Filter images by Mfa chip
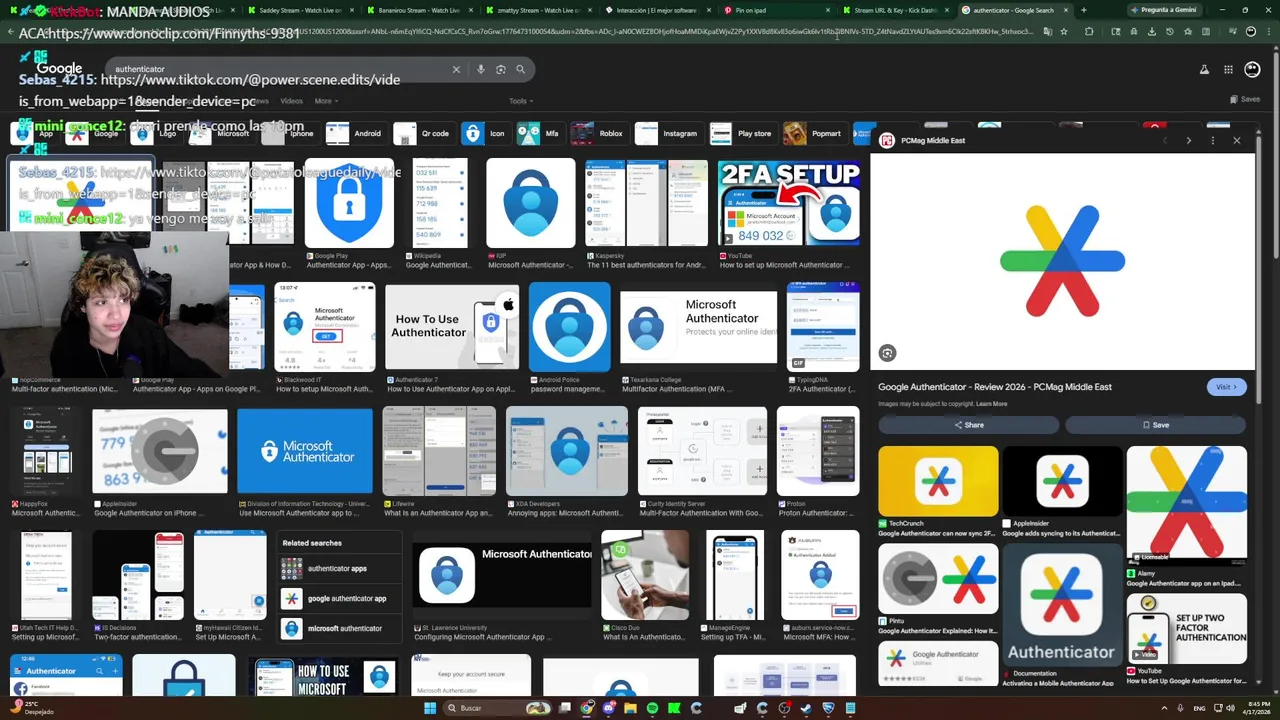Screen dimensions: 1280x720 click(x=540, y=133)
